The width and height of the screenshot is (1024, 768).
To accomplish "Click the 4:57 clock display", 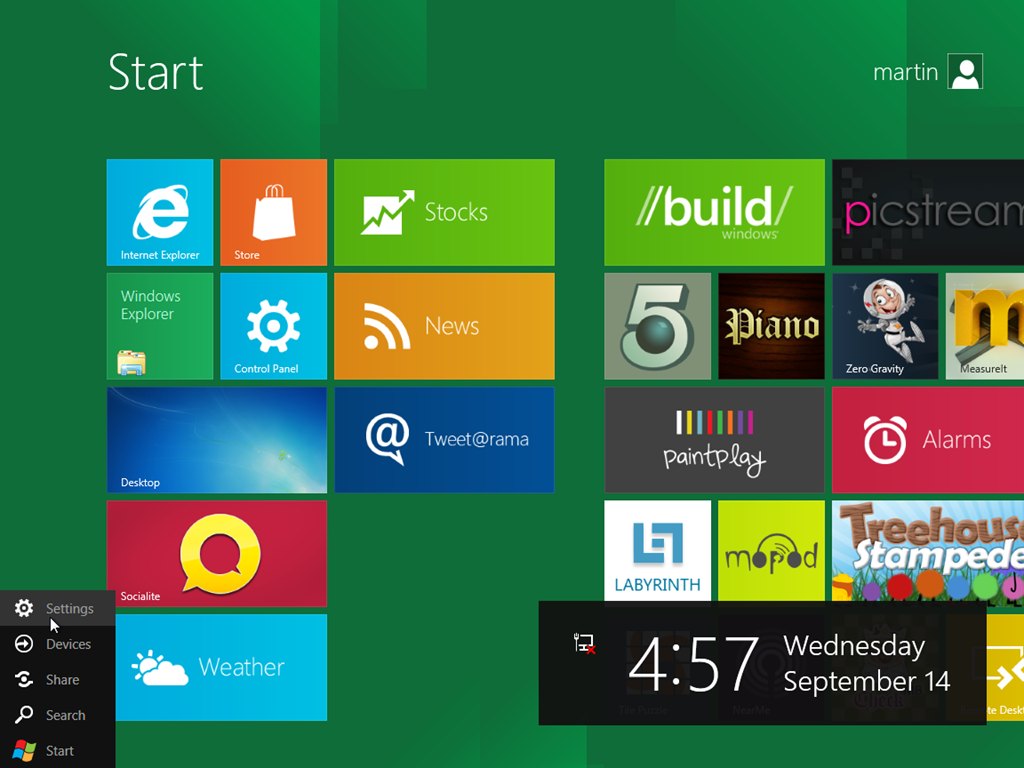I will (694, 664).
